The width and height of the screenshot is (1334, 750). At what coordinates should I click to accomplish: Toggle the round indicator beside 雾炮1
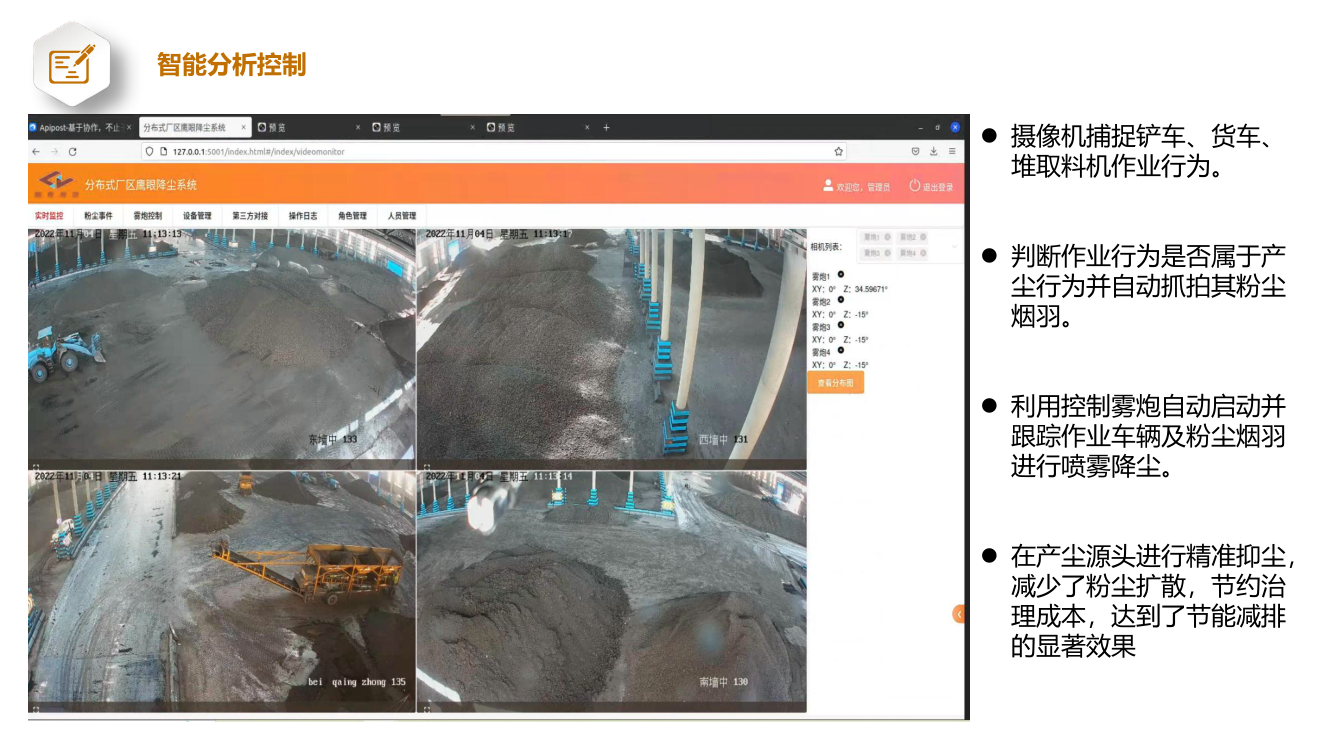pos(841,274)
